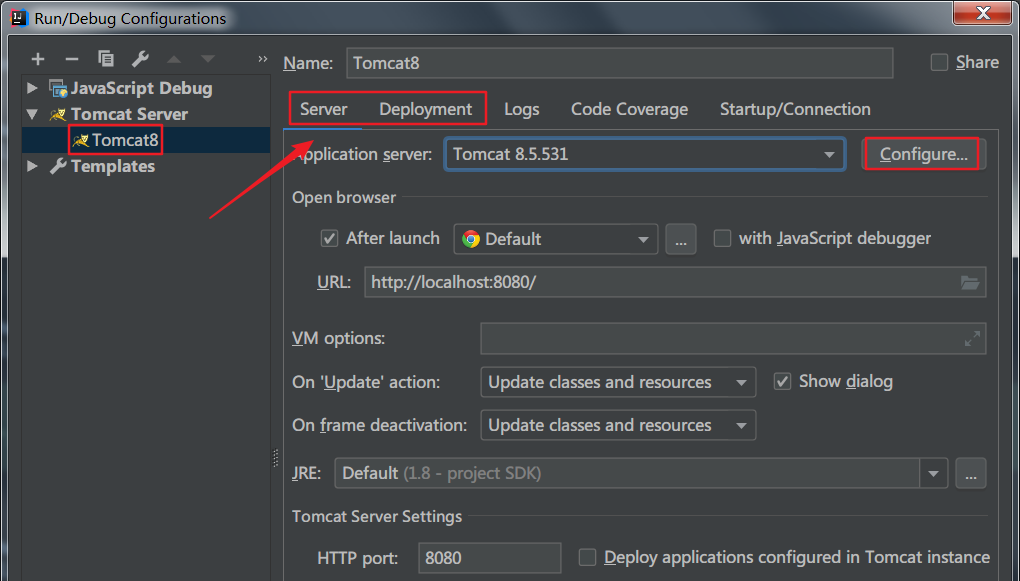Copy configuration icon in toolbar
The height and width of the screenshot is (581, 1020).
click(x=105, y=59)
